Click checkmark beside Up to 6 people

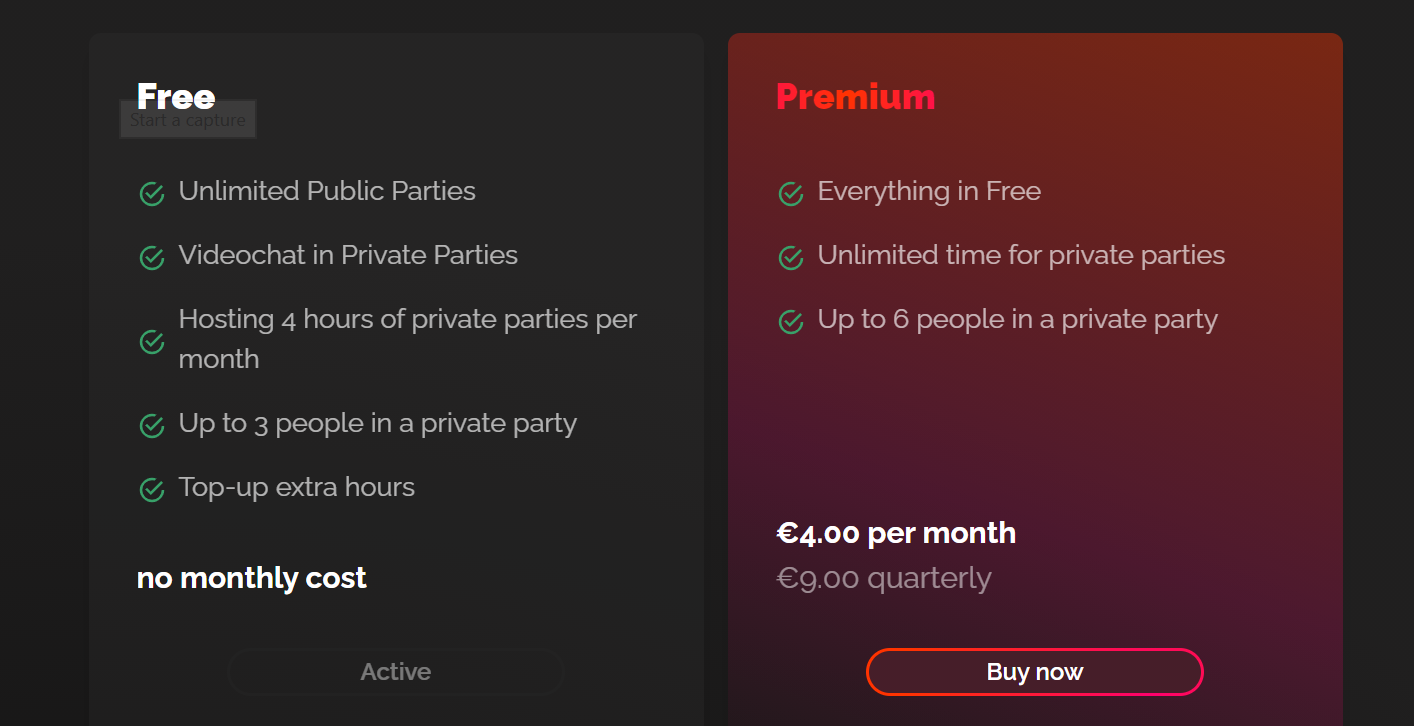(791, 322)
